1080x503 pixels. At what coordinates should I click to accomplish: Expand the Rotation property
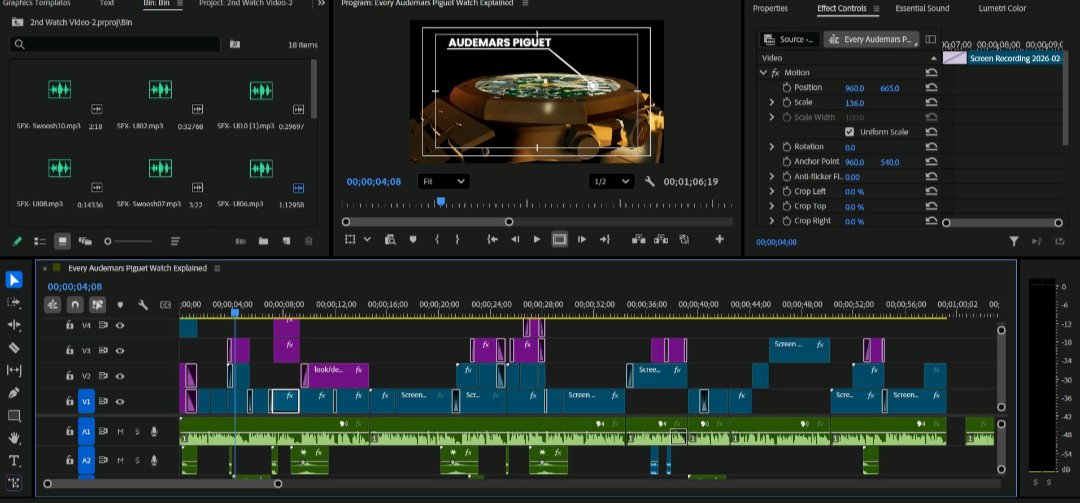[x=772, y=147]
